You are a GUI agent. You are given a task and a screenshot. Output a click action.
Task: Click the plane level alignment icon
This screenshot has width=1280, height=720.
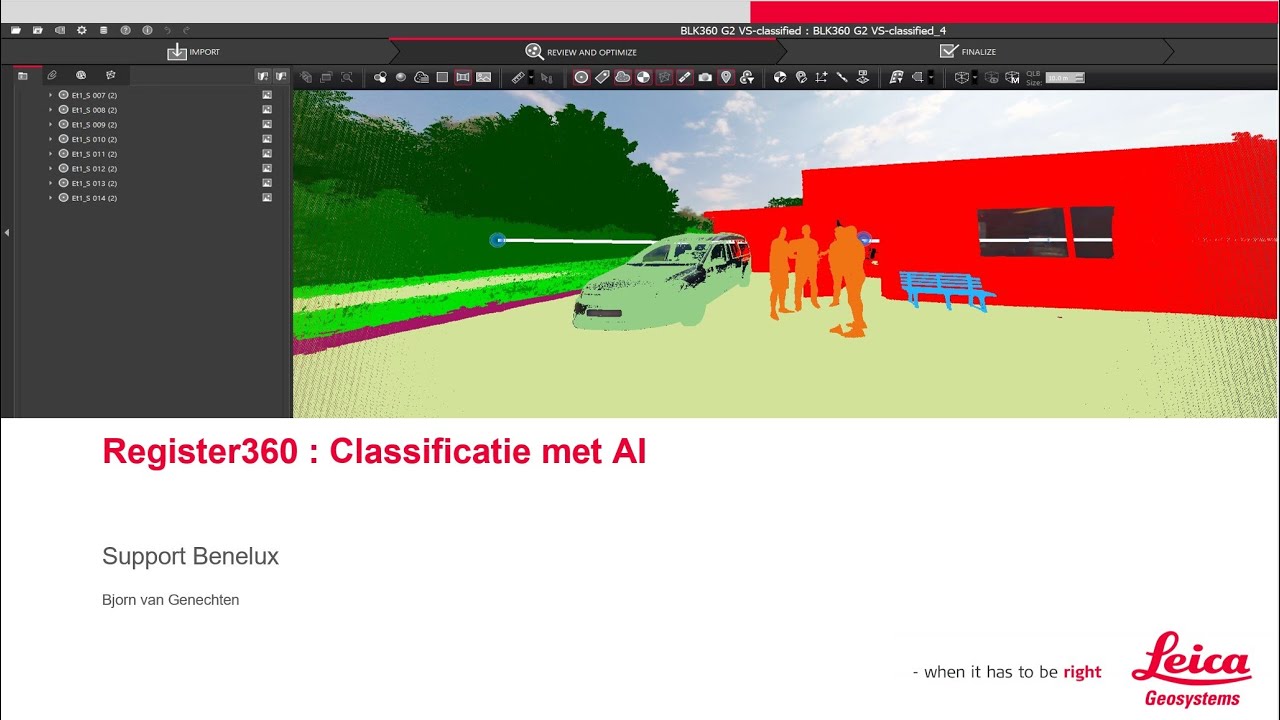(x=863, y=77)
